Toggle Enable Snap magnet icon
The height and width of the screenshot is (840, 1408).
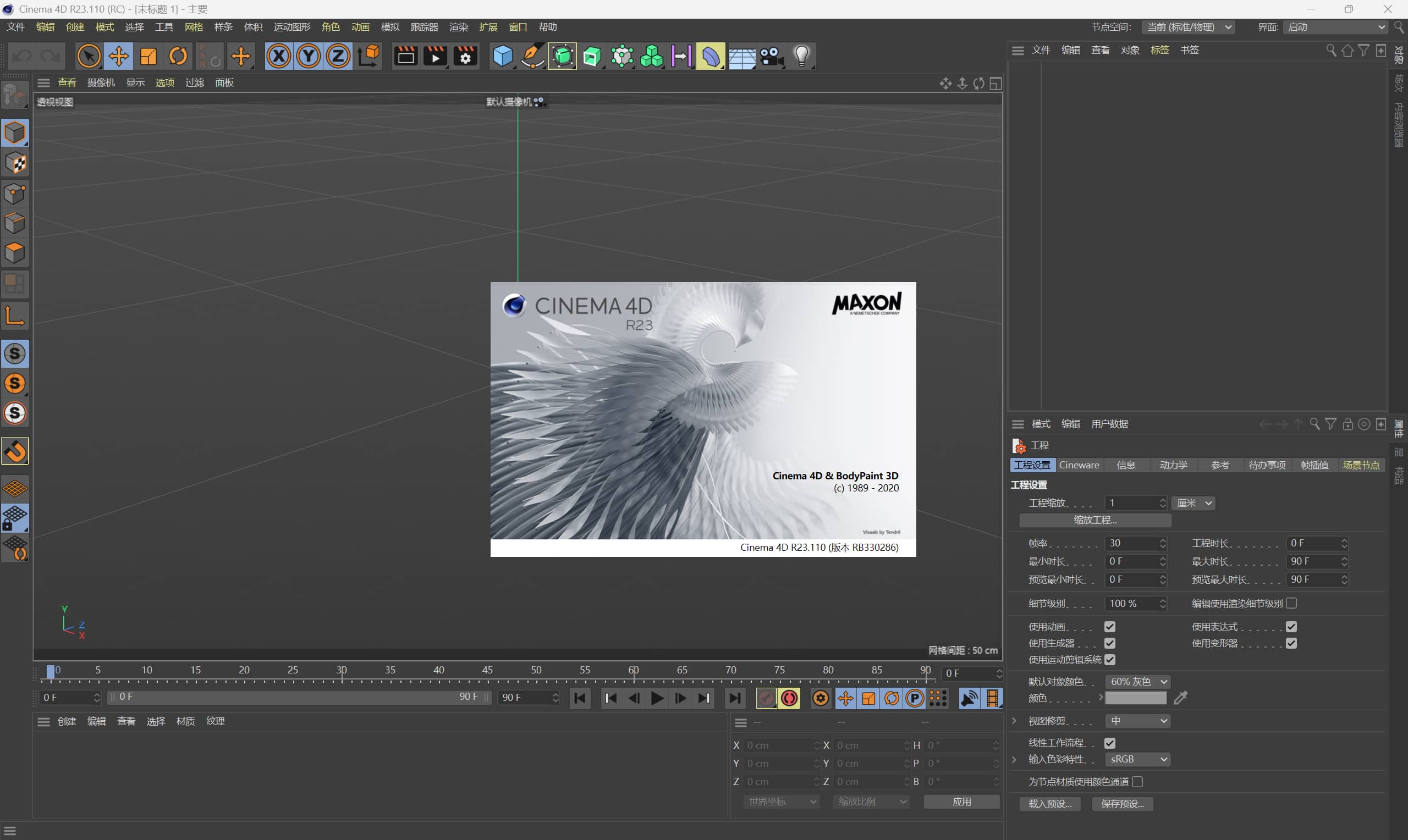pyautogui.click(x=15, y=451)
